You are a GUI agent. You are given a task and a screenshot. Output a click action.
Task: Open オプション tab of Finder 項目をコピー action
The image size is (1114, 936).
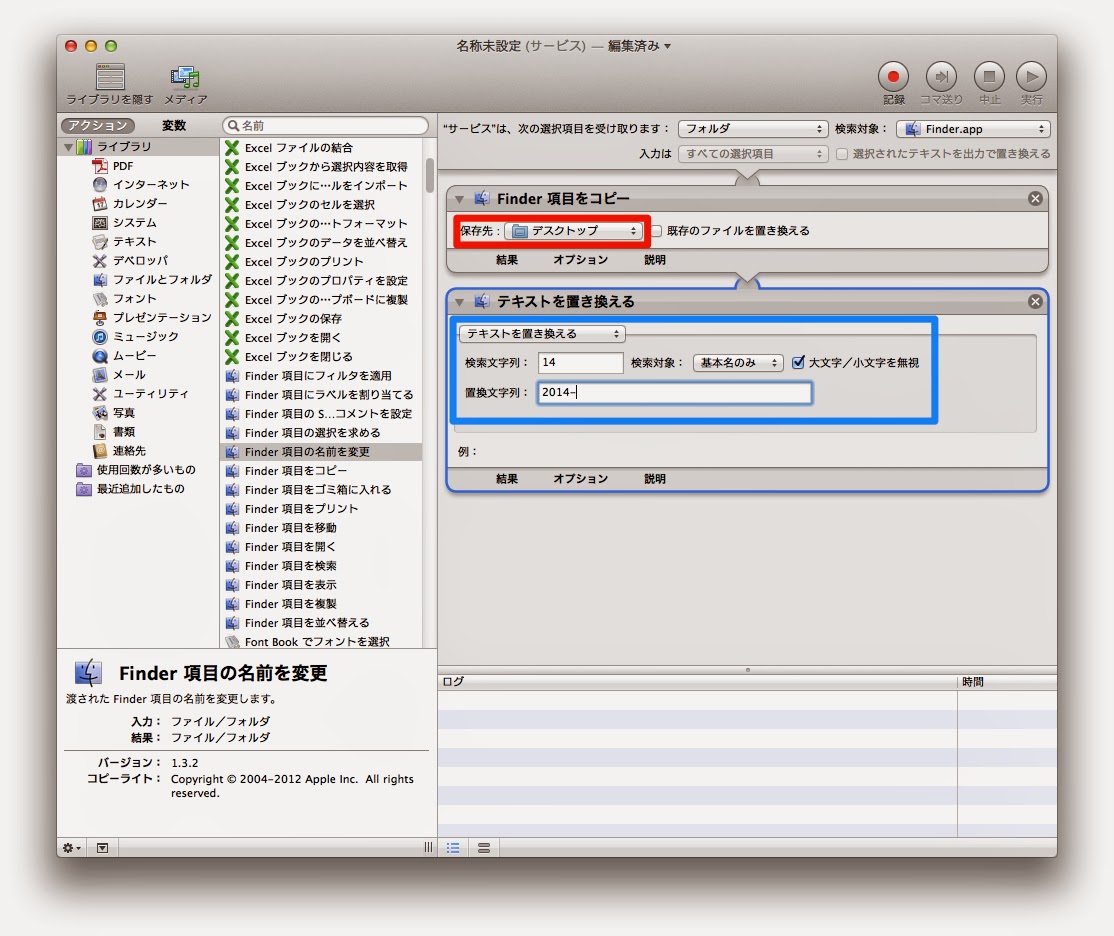point(580,260)
